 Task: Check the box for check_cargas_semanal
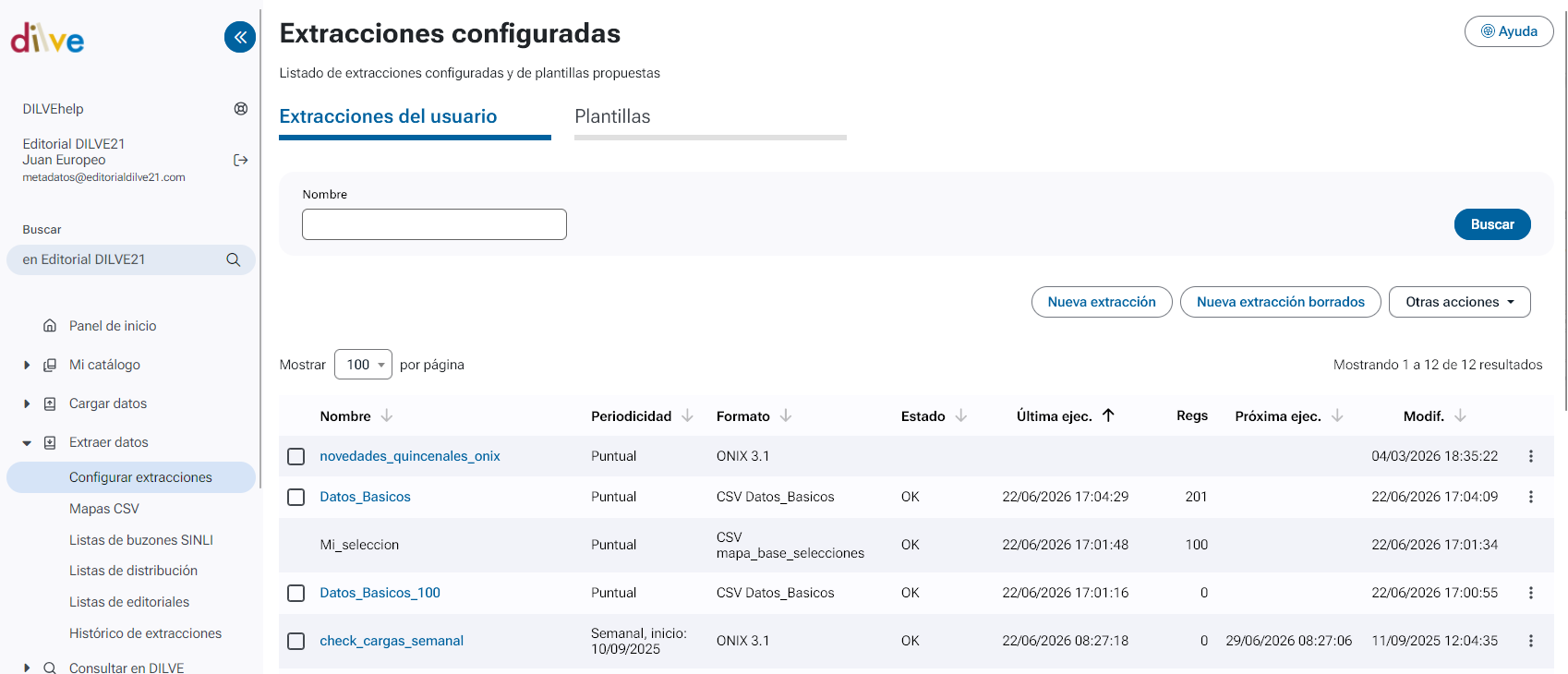click(x=296, y=641)
